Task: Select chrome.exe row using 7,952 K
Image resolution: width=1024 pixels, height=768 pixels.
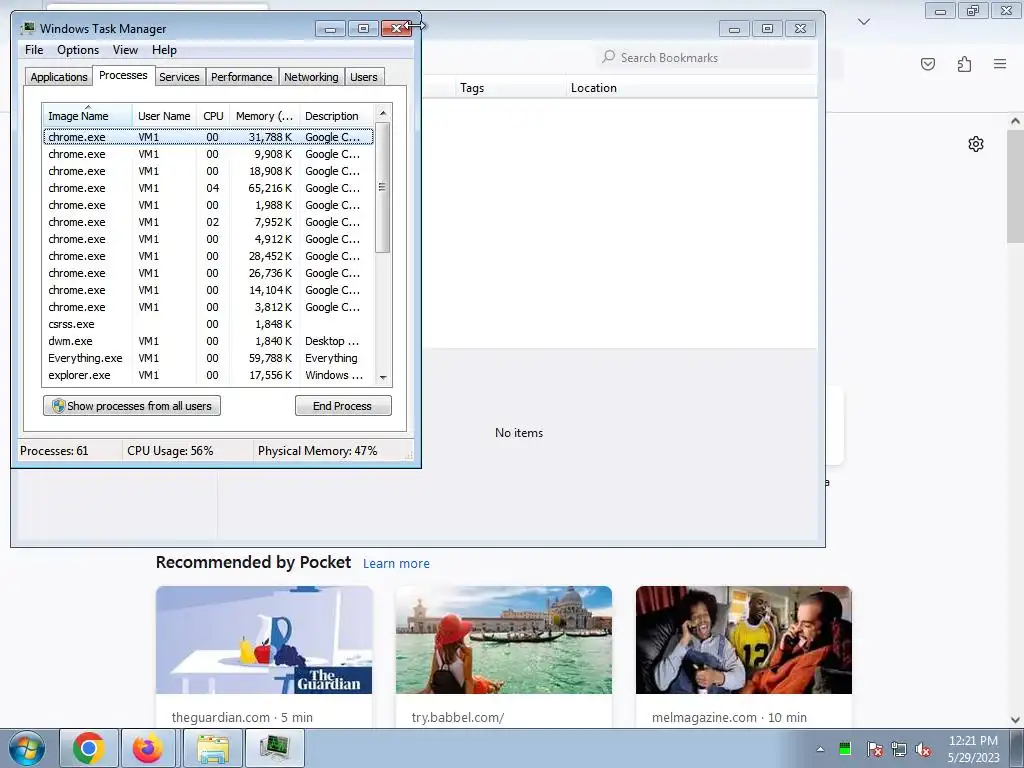Action: tap(208, 222)
